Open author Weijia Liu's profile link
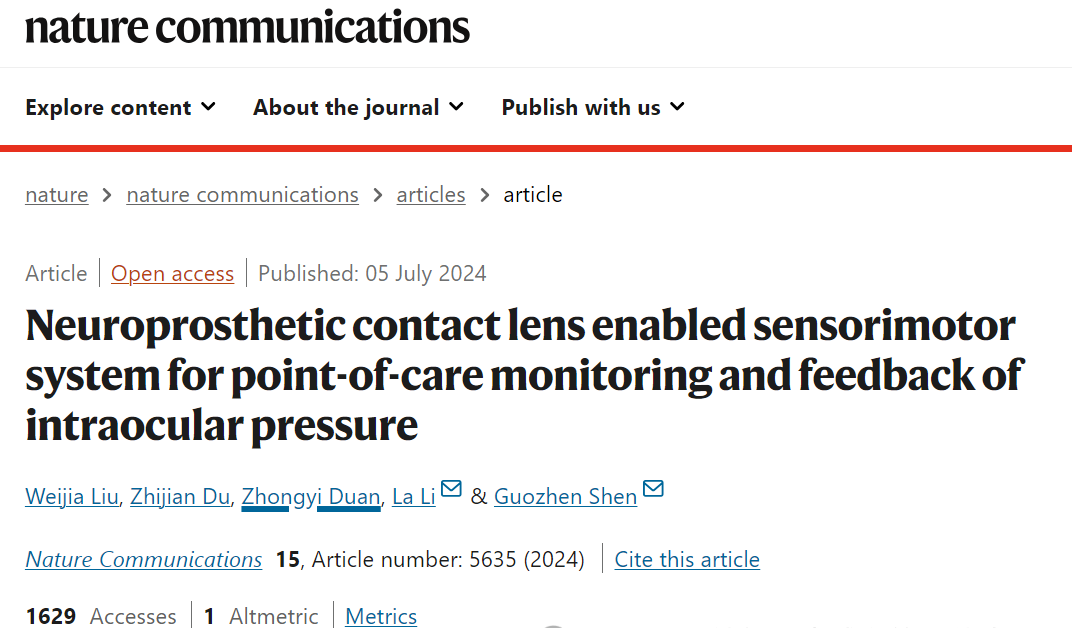Viewport: 1072px width, 628px height. coord(71,496)
